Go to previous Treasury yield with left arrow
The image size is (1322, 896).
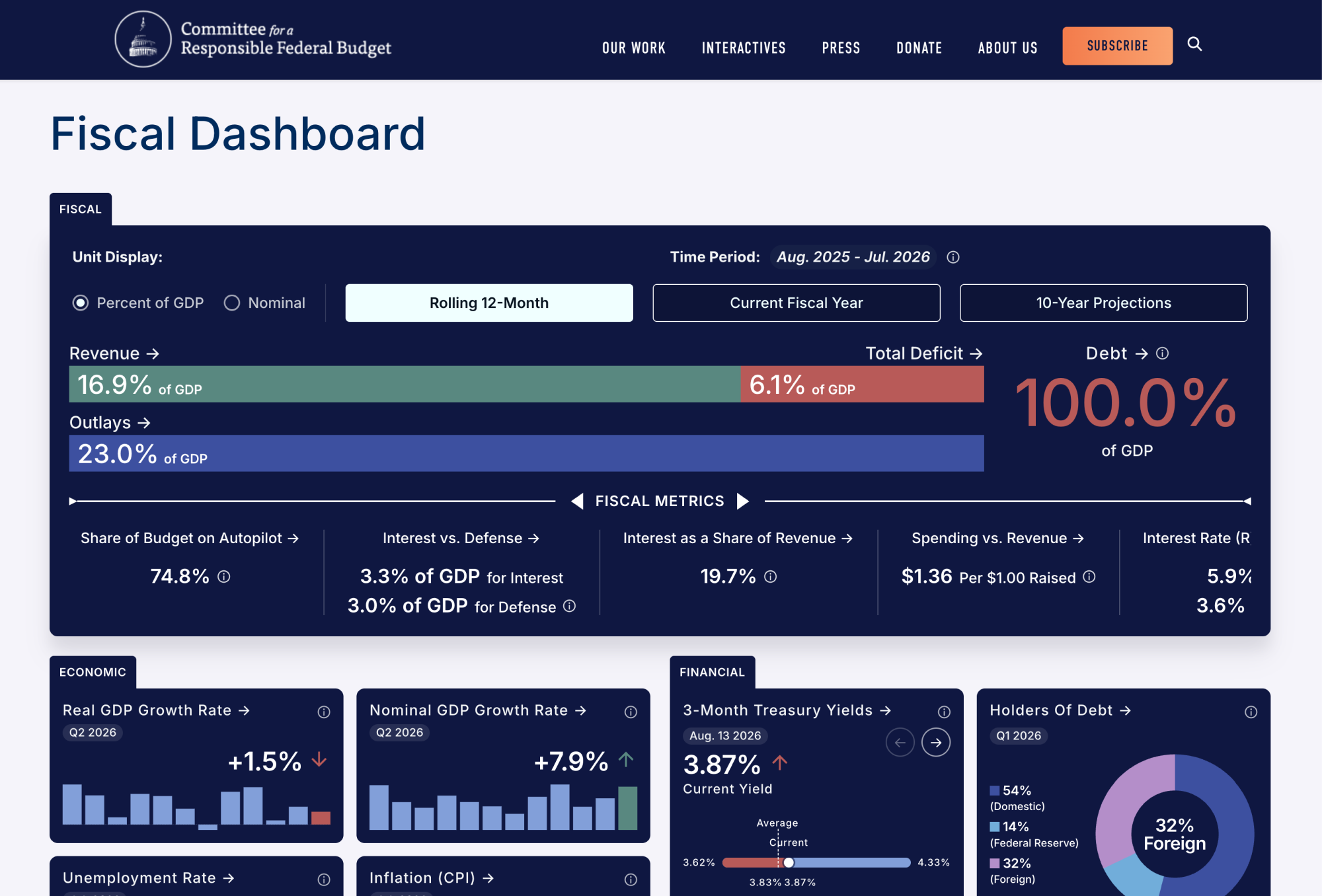[900, 743]
